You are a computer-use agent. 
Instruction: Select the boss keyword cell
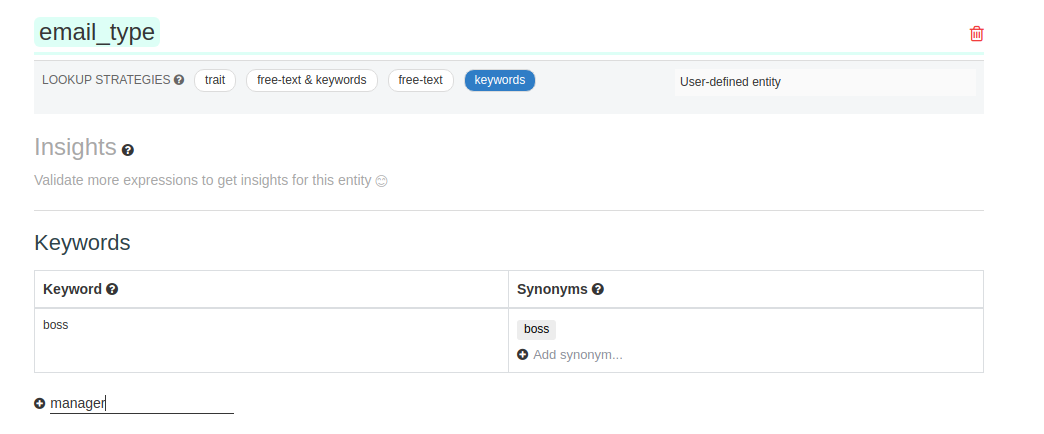coord(56,325)
